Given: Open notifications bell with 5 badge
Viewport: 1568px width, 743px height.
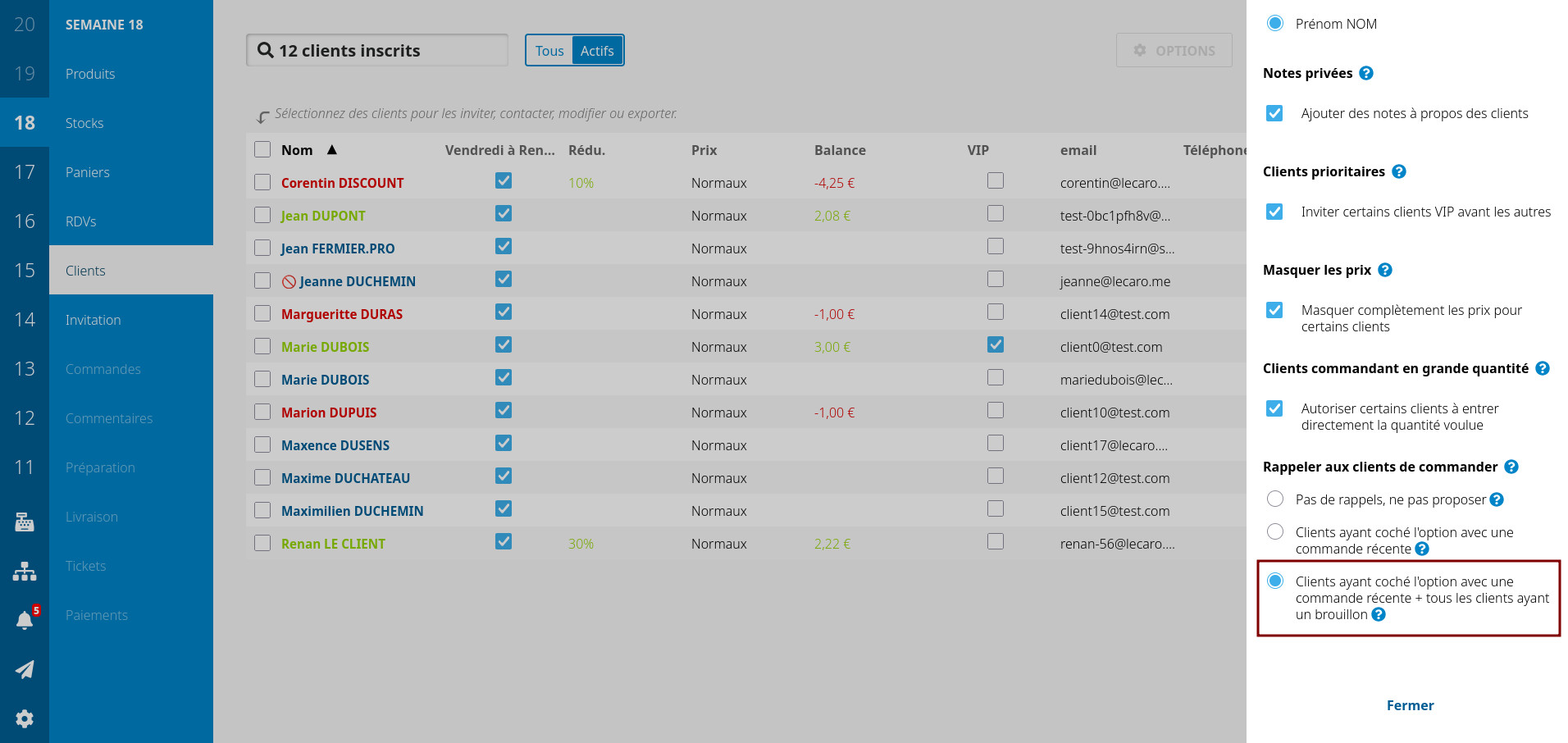Looking at the screenshot, I should tap(25, 620).
